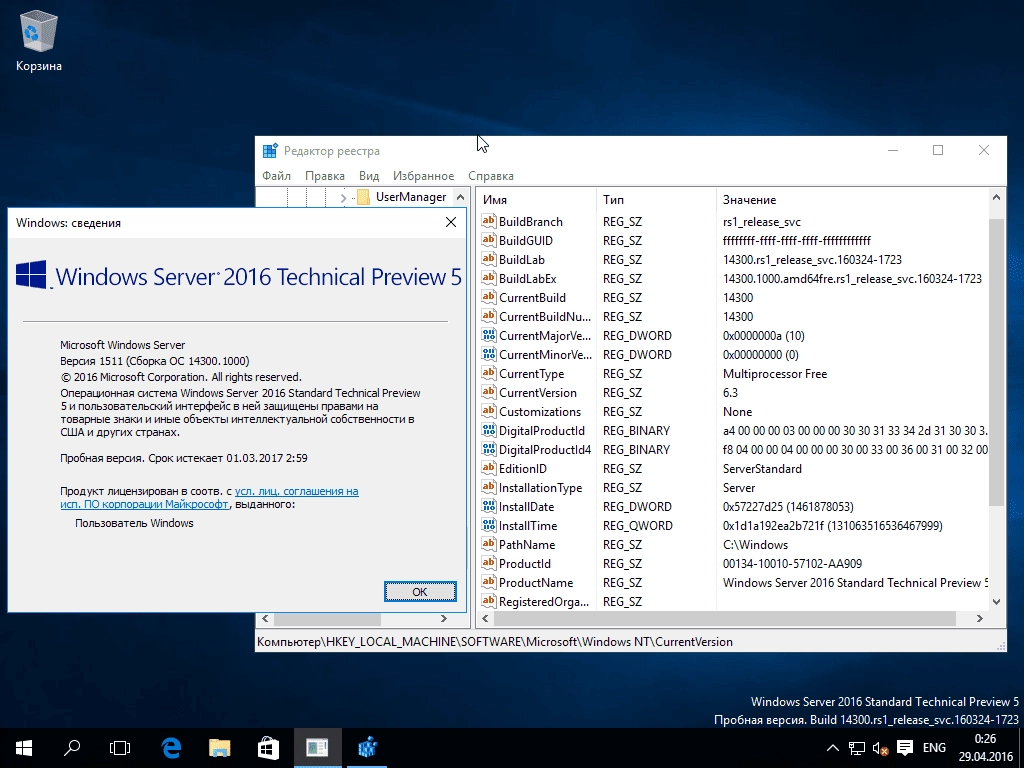Switch to Registry Editor taskbar icon
This screenshot has height=768, width=1024.
(367, 748)
